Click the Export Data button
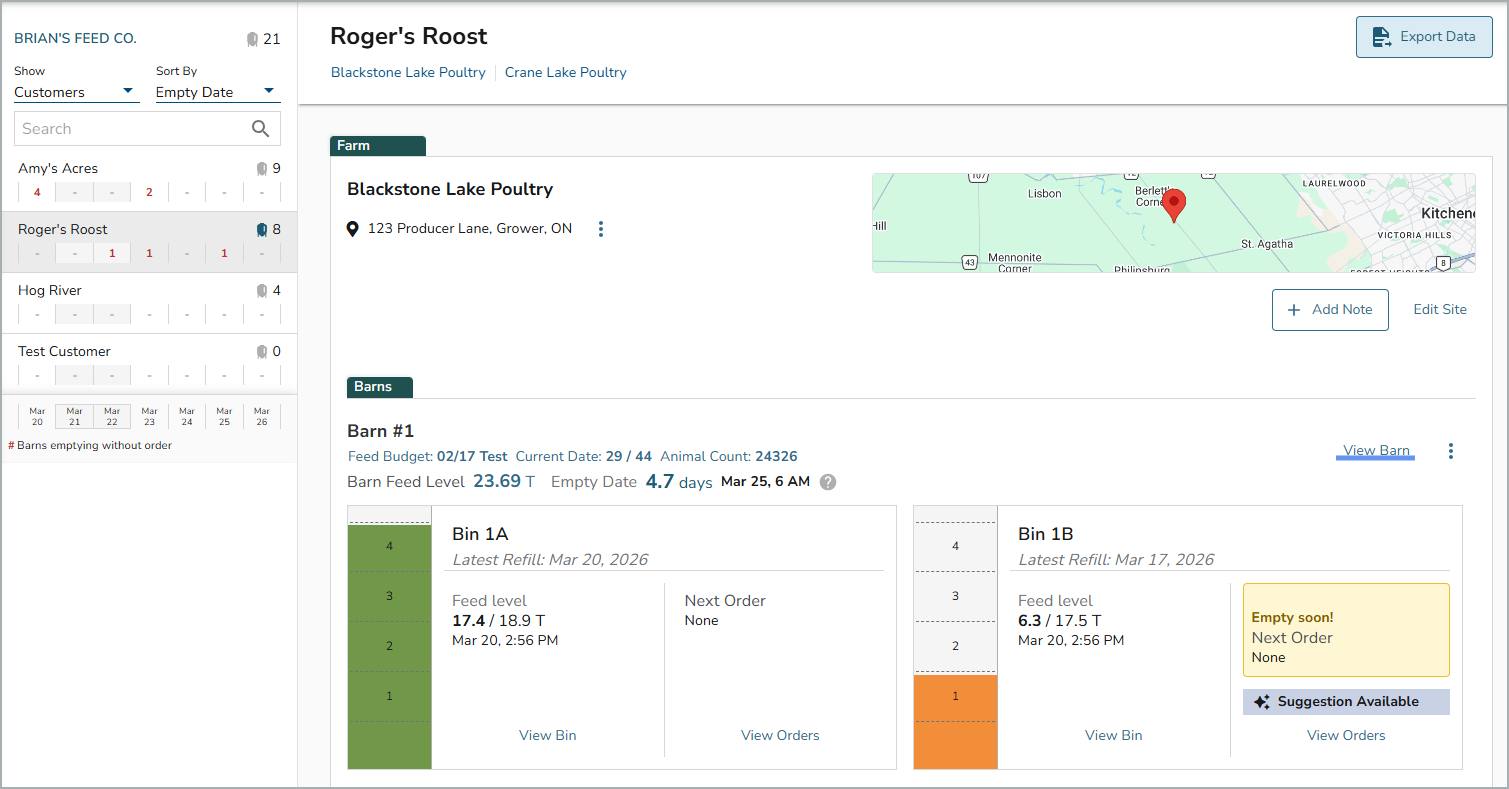The image size is (1509, 789). pos(1424,37)
